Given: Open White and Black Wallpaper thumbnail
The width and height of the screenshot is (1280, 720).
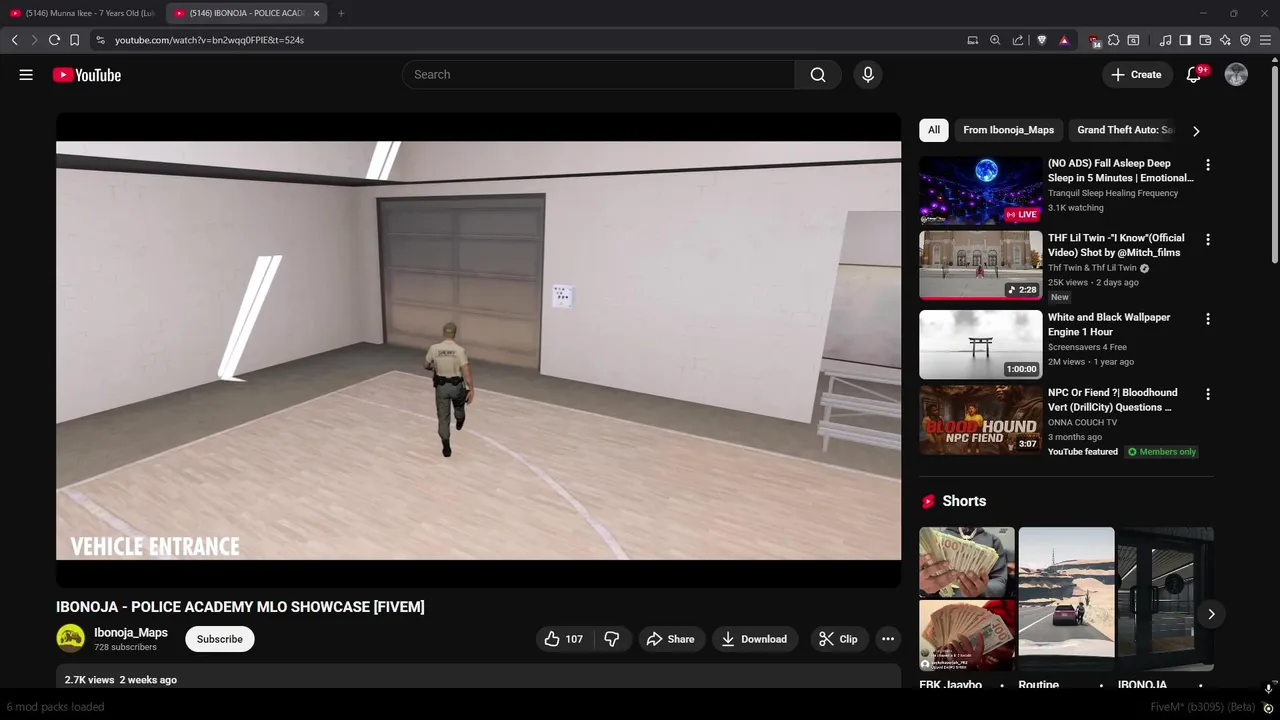Looking at the screenshot, I should point(980,344).
